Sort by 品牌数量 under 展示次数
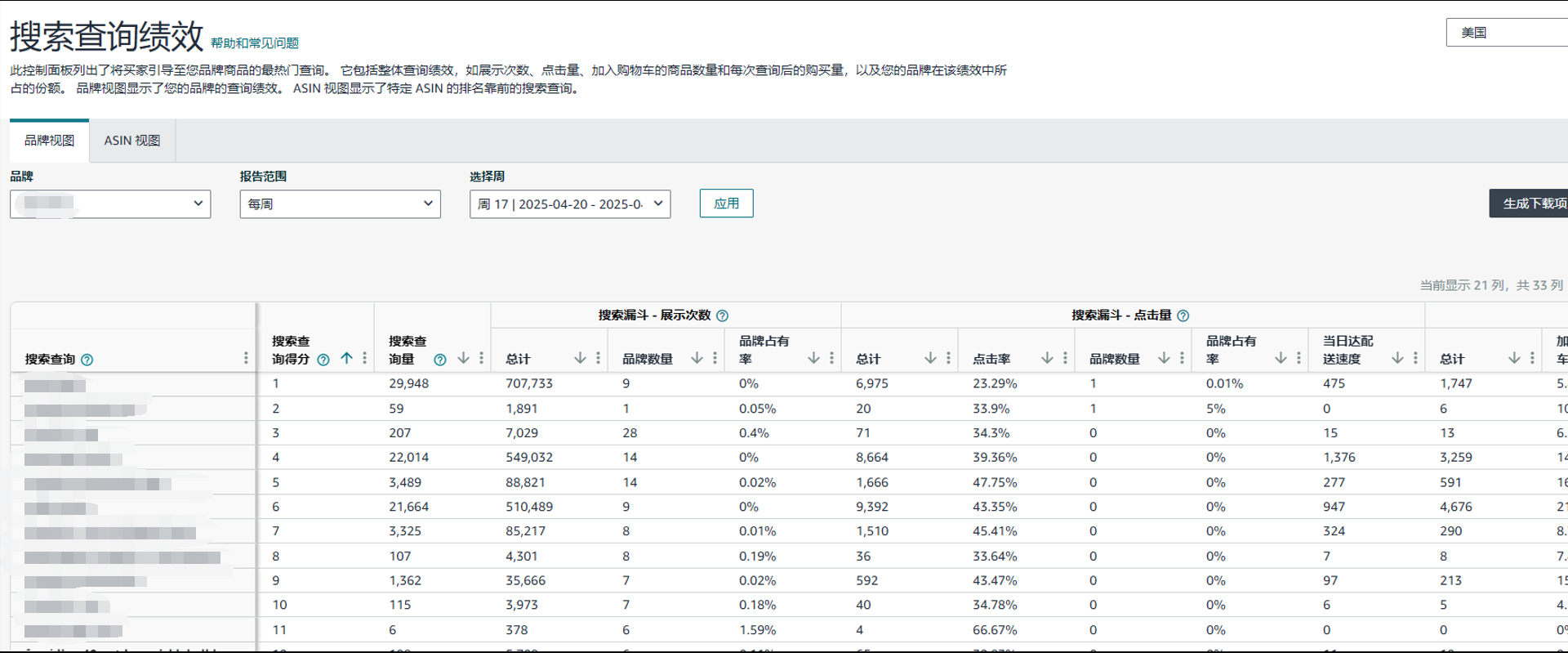 tap(697, 359)
